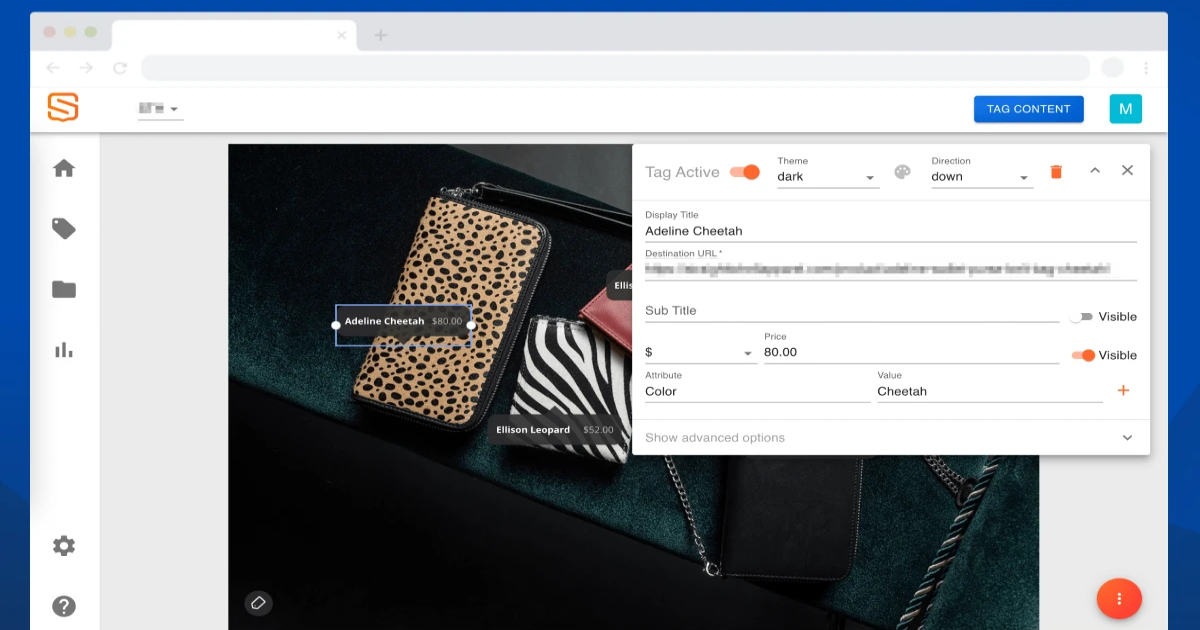The width and height of the screenshot is (1200, 630).
Task: Delete the tag with trash icon
Action: pos(1056,172)
